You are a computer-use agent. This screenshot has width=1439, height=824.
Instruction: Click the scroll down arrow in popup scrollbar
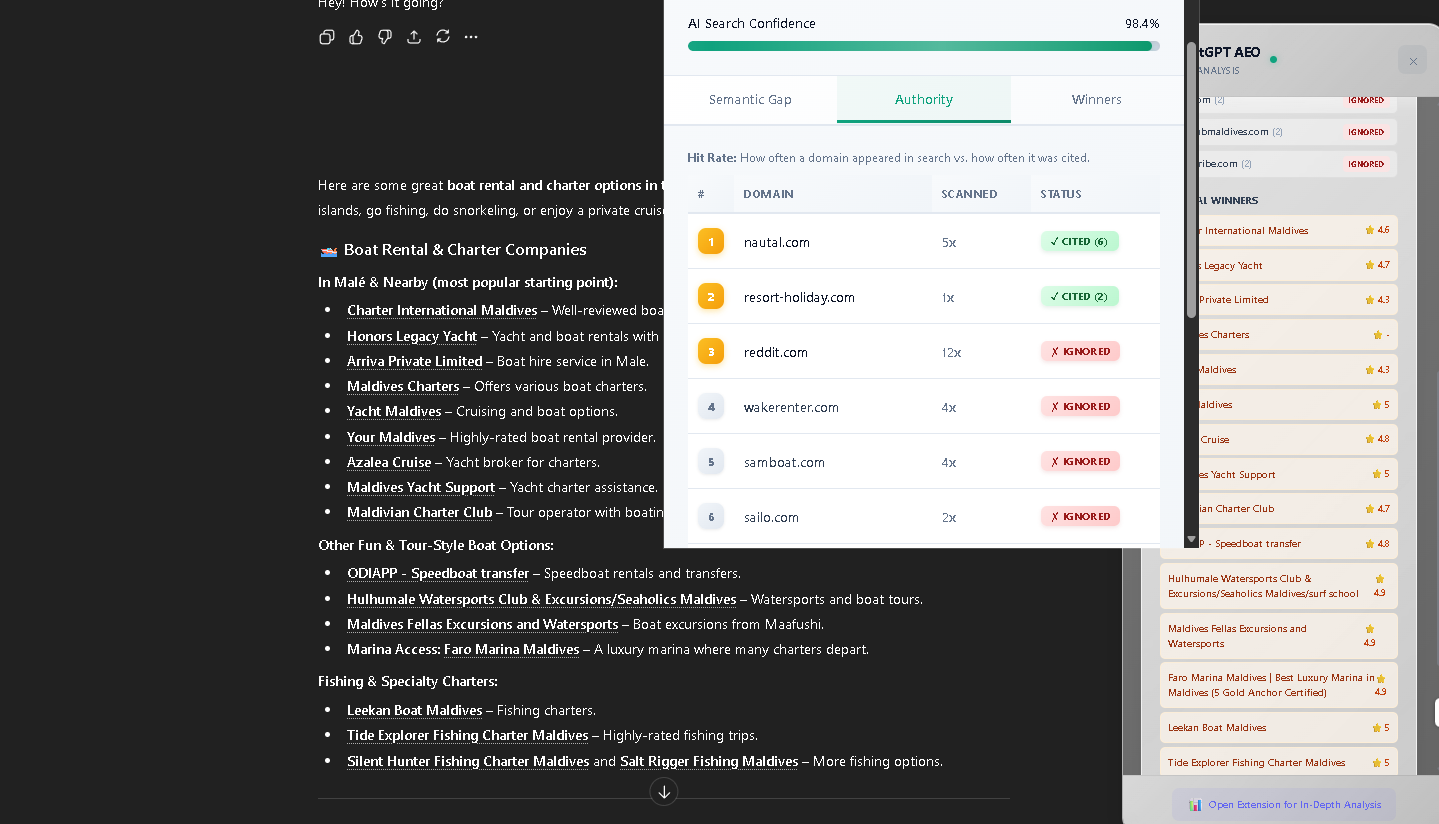(x=1191, y=540)
